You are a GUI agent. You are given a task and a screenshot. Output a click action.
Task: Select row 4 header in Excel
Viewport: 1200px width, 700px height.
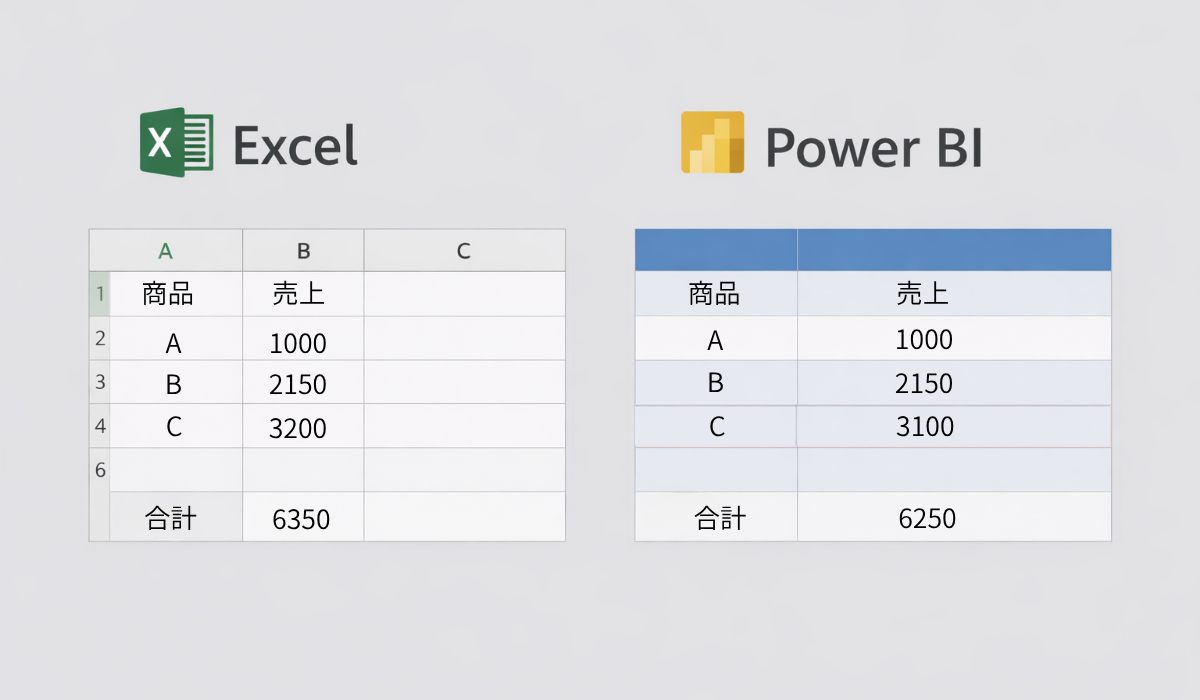(99, 426)
